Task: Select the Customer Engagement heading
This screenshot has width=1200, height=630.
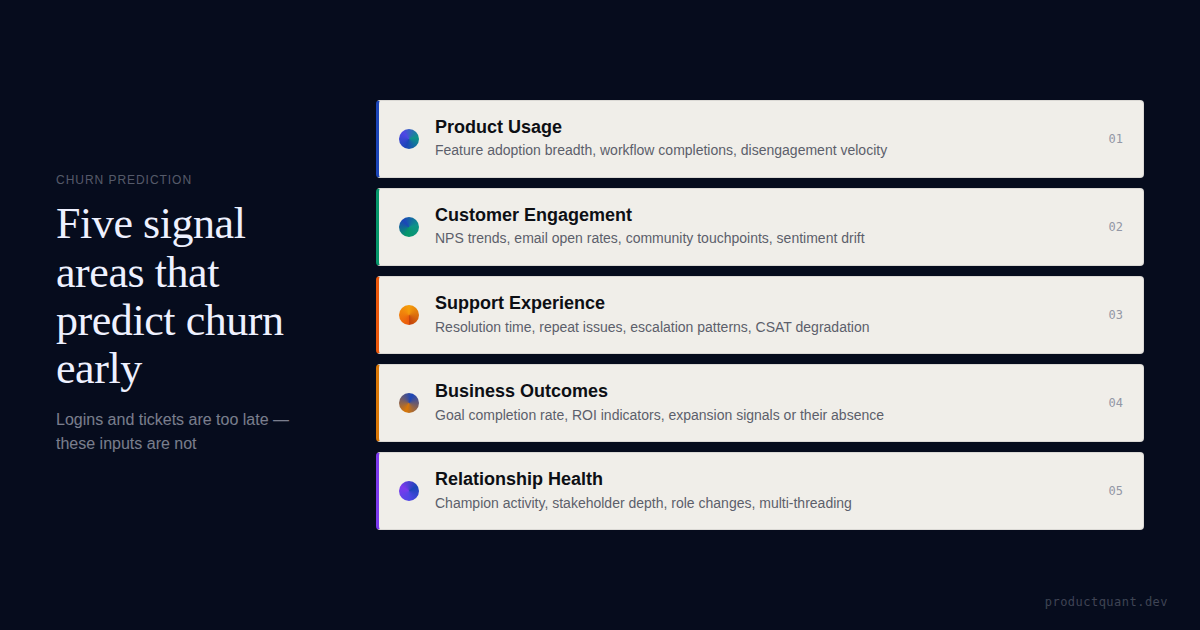Action: coord(533,215)
